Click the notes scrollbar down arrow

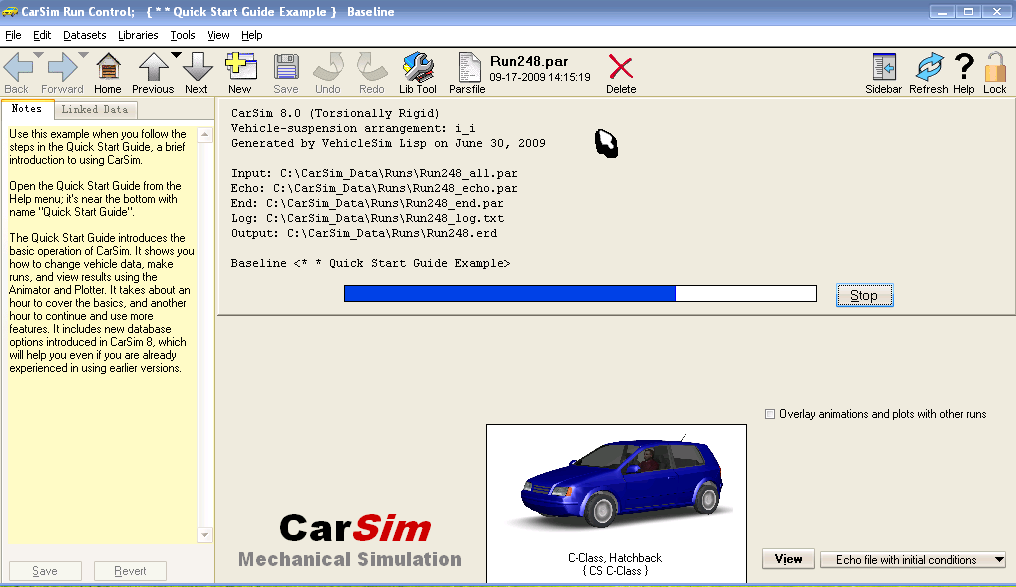pos(205,535)
